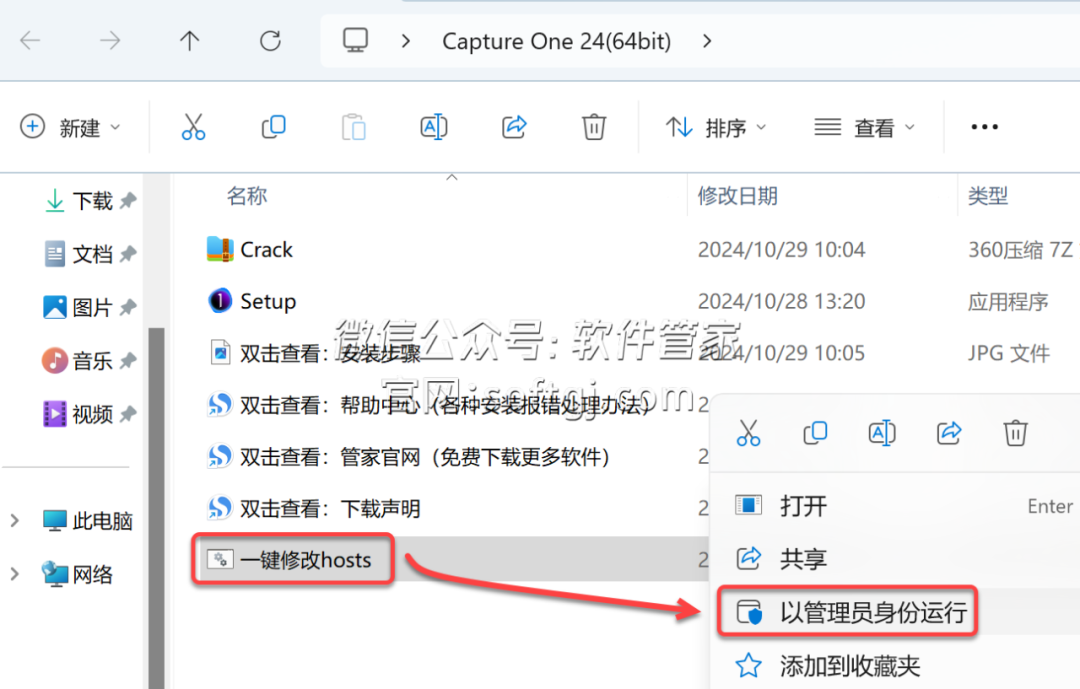Image resolution: width=1080 pixels, height=689 pixels.
Task: Expand the chevron after Capture One 24(64bit)
Action: (707, 41)
